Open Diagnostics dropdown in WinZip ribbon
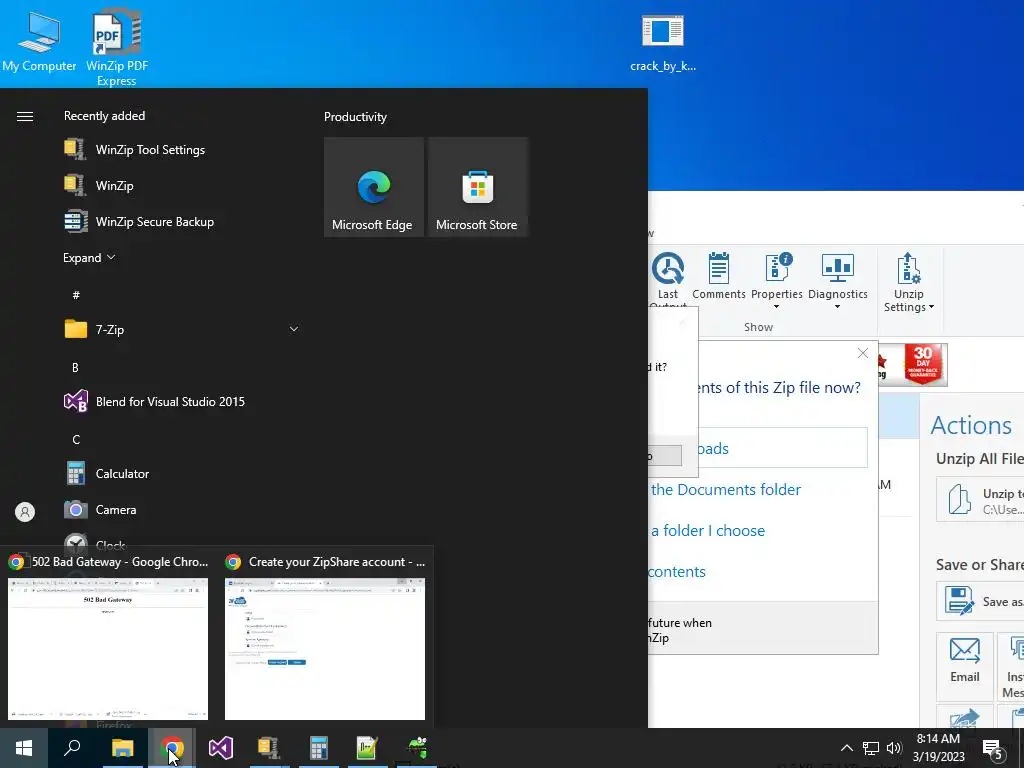1024x768 pixels. pyautogui.click(x=838, y=281)
